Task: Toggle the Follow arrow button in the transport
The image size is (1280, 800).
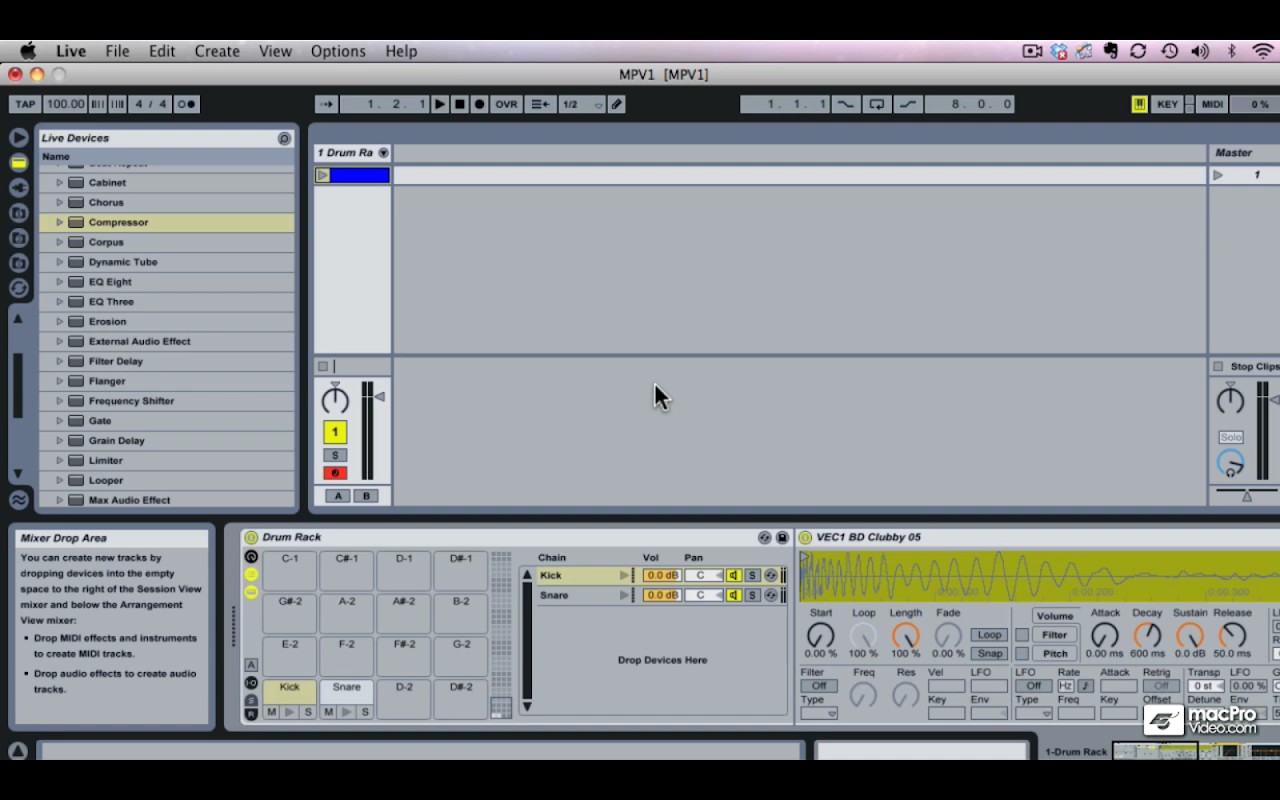Action: point(326,104)
